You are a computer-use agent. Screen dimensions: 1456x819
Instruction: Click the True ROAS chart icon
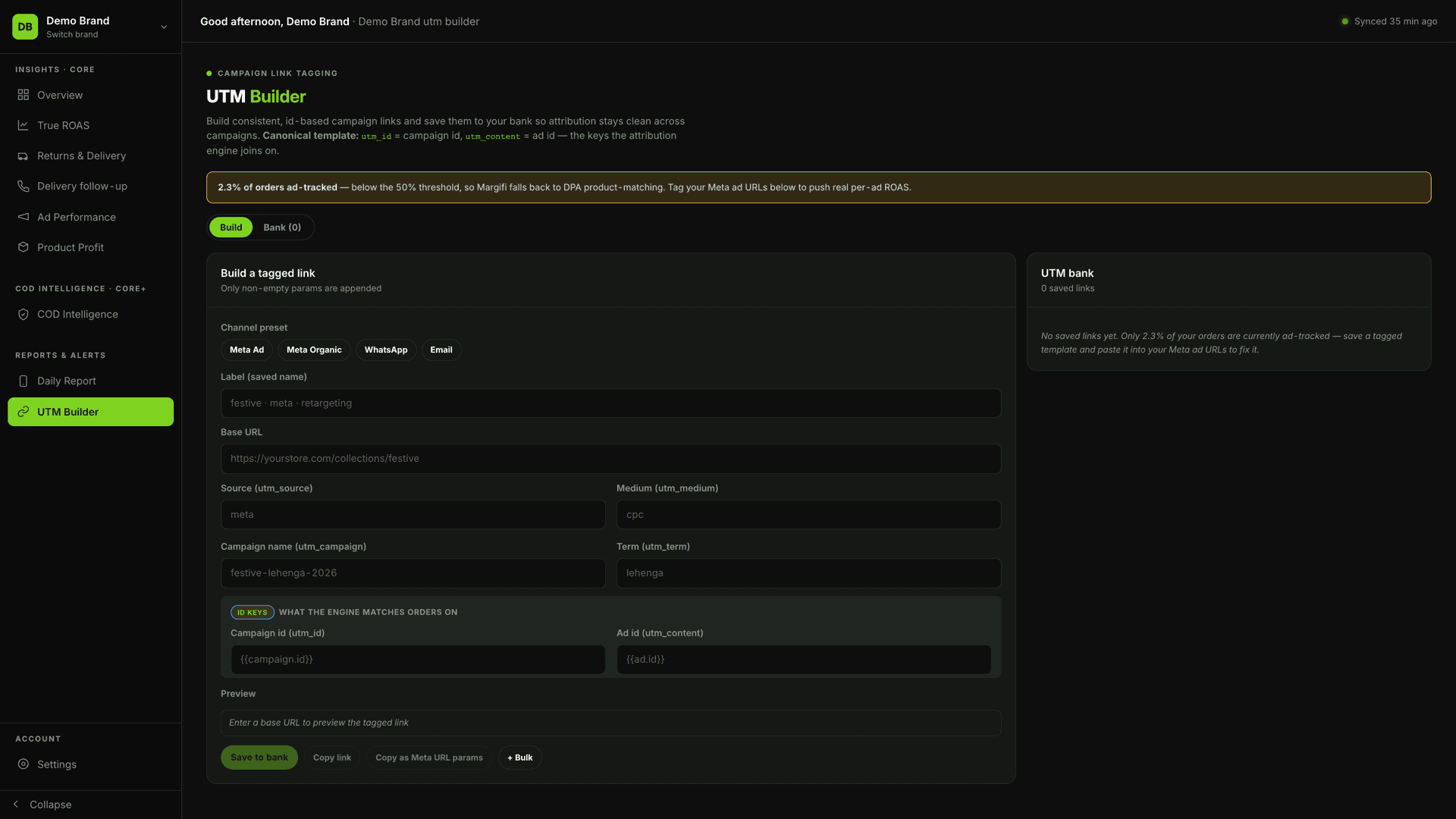point(24,125)
